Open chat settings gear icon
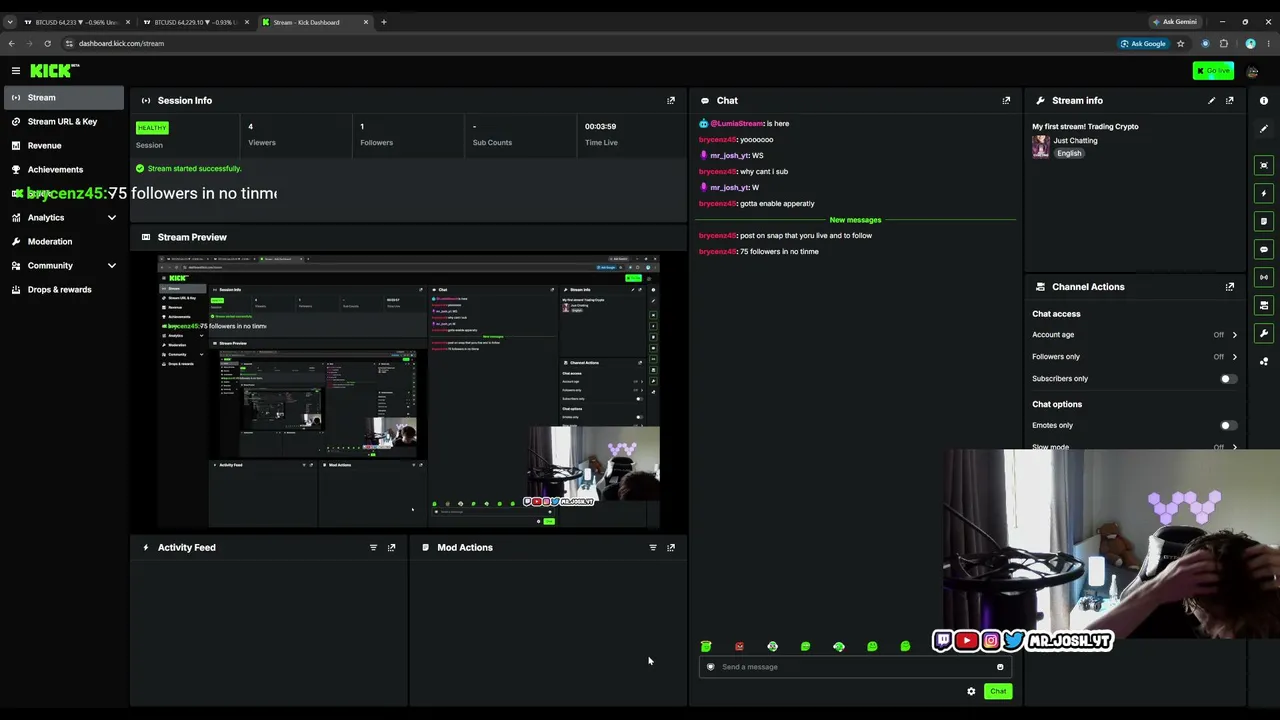 (x=971, y=691)
